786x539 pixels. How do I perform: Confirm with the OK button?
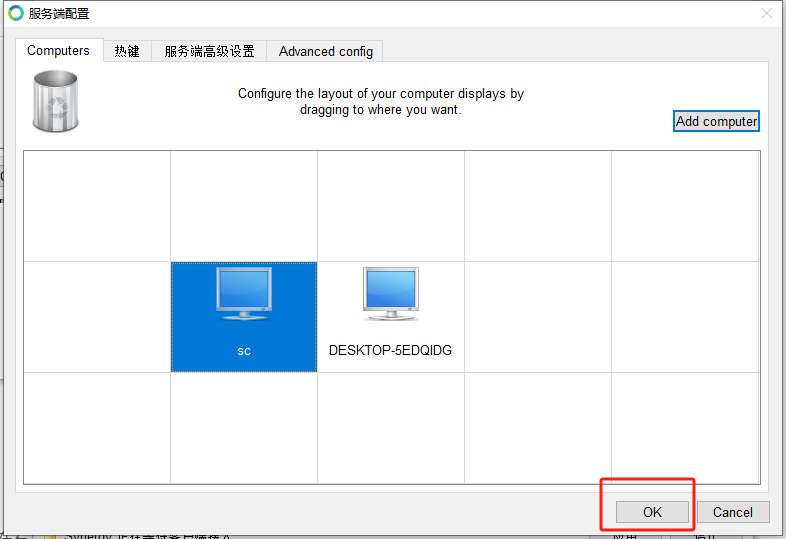pyautogui.click(x=652, y=512)
